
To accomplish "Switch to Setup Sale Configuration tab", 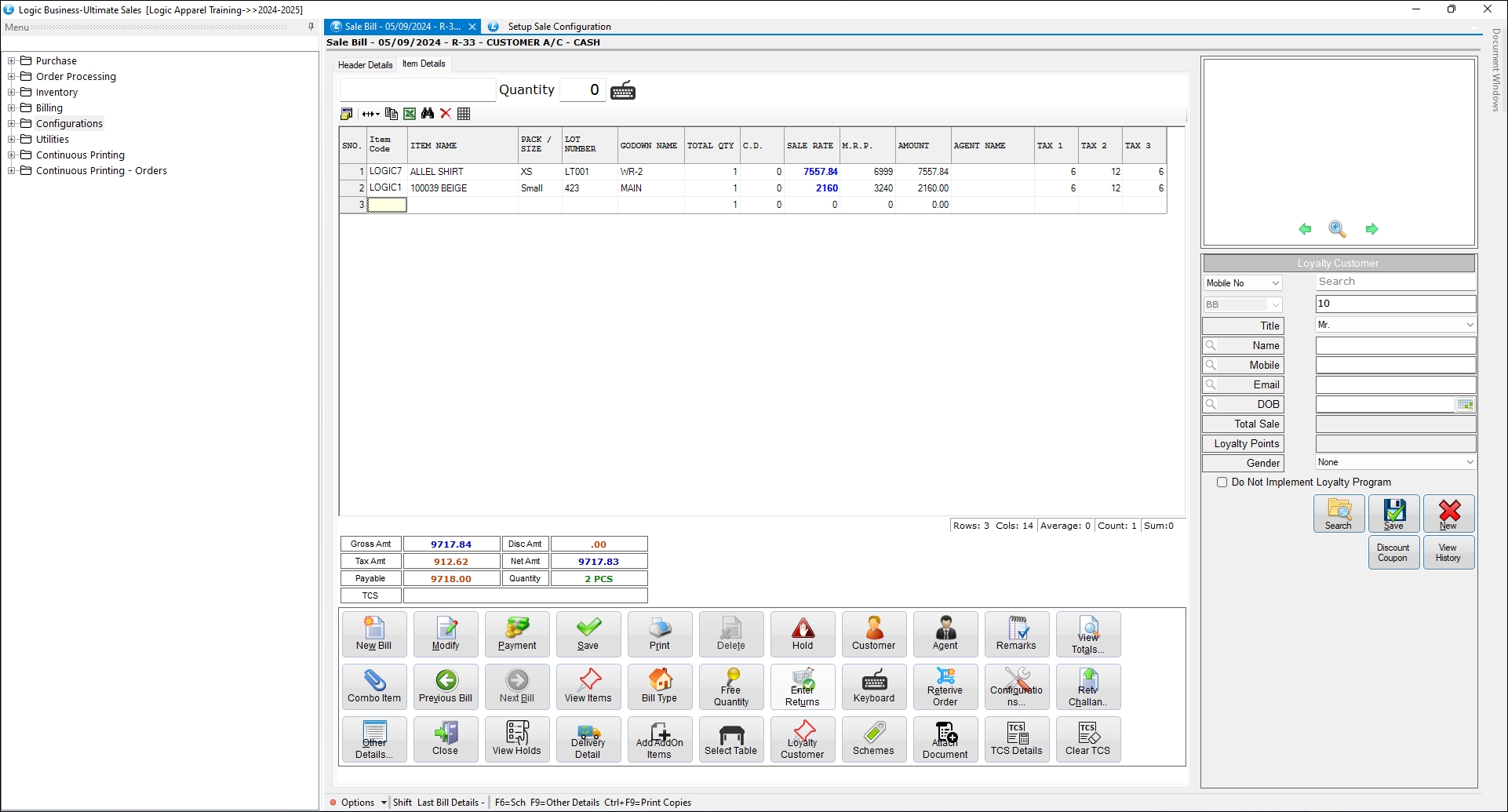I will (559, 27).
